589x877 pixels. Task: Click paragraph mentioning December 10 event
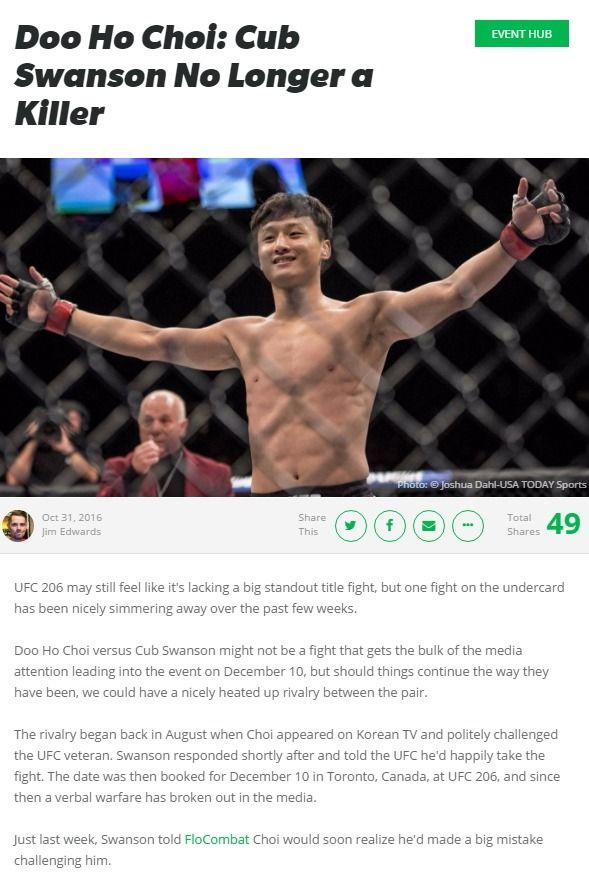click(281, 671)
